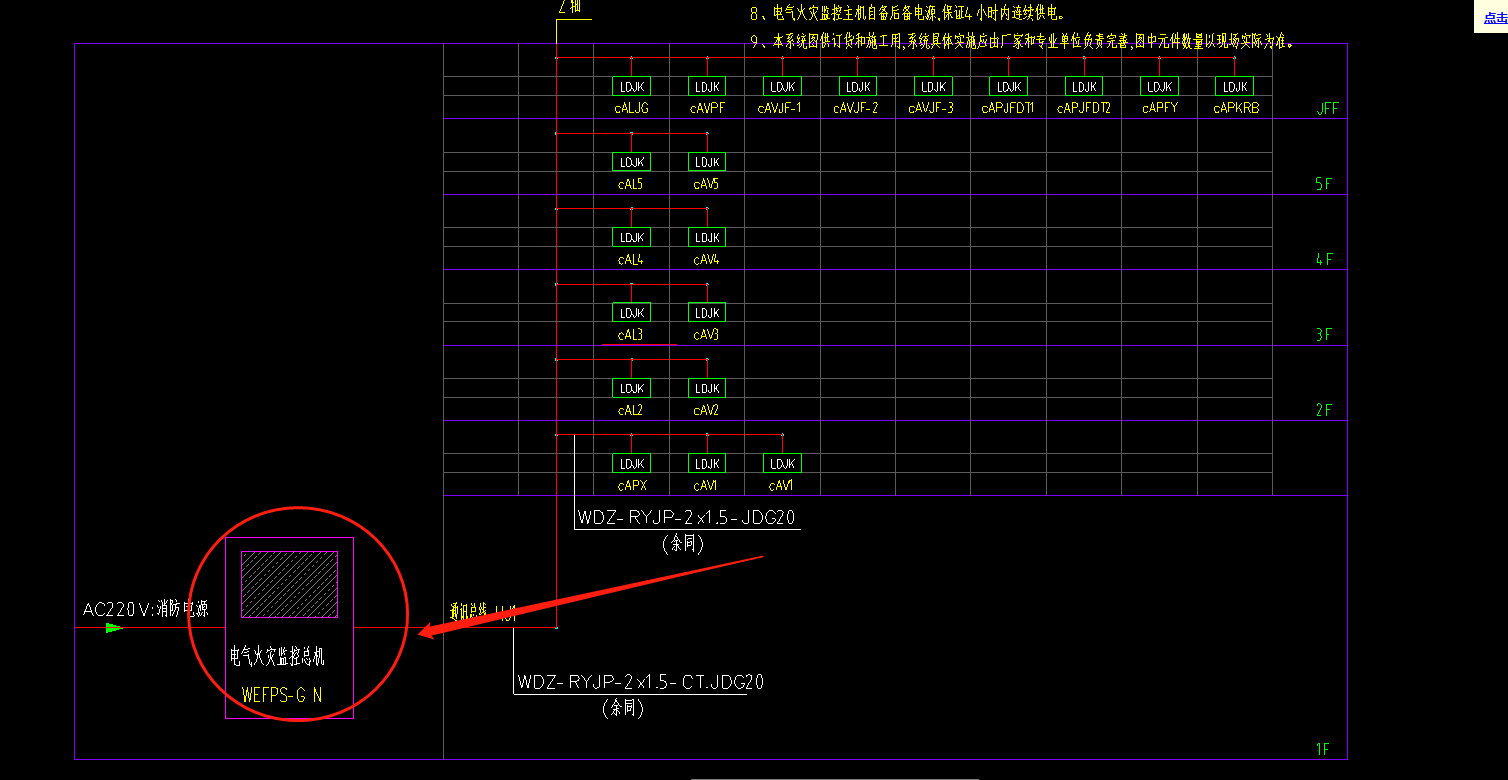
Task: Click the WEFPS-G N model text
Action: pyautogui.click(x=282, y=695)
